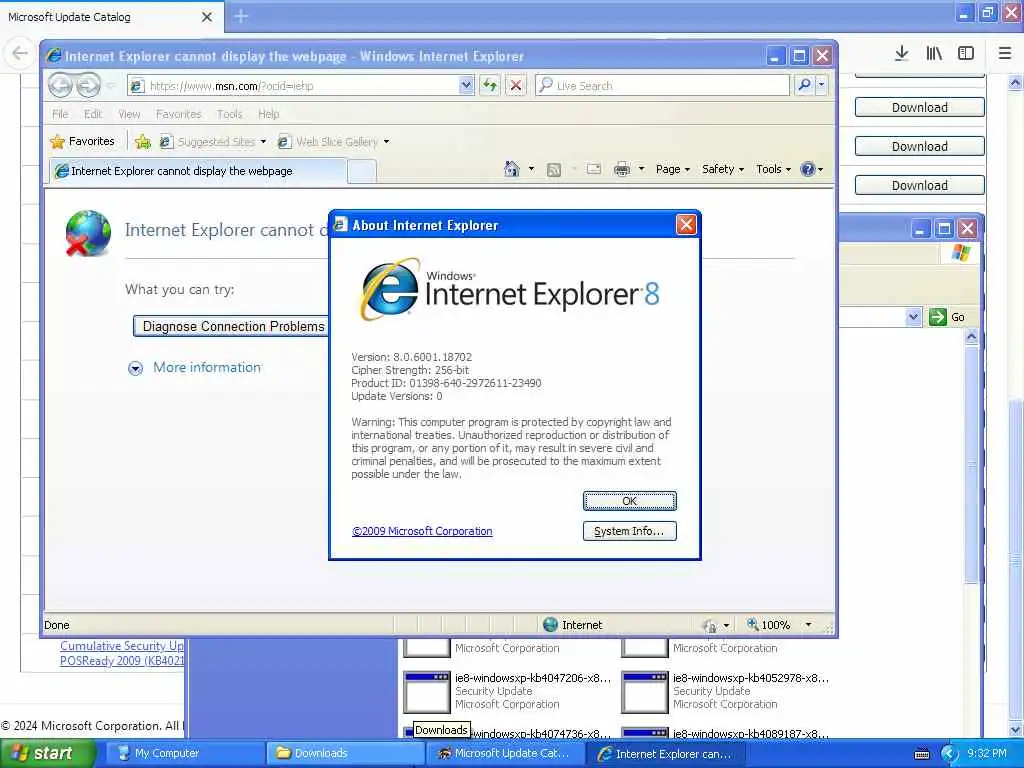Open the Edit menu in Internet Explorer
This screenshot has width=1024, height=768.
click(x=93, y=114)
